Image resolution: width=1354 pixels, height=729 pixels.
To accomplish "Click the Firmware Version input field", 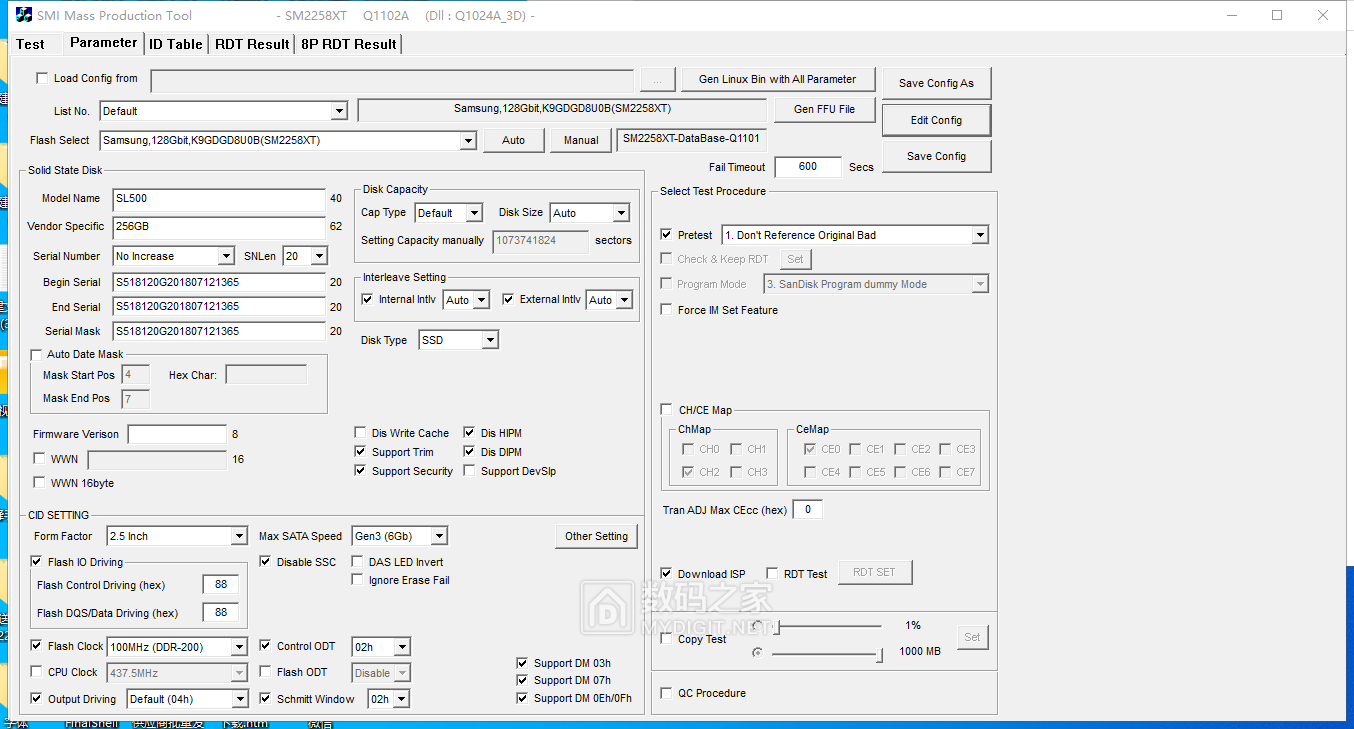I will click(177, 434).
